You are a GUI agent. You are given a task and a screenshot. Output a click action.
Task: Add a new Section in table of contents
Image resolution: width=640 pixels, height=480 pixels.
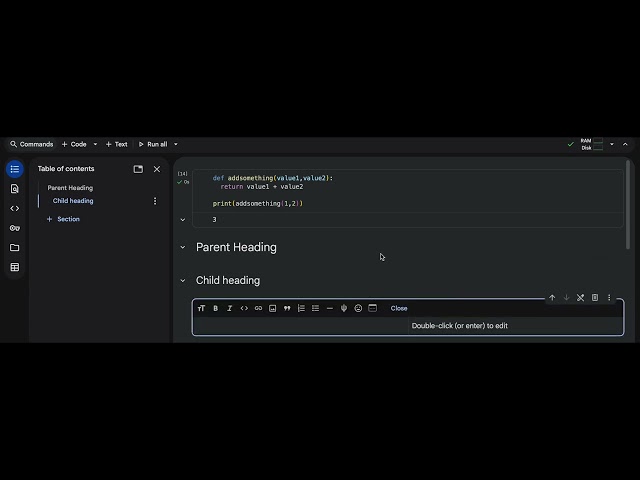click(x=63, y=219)
